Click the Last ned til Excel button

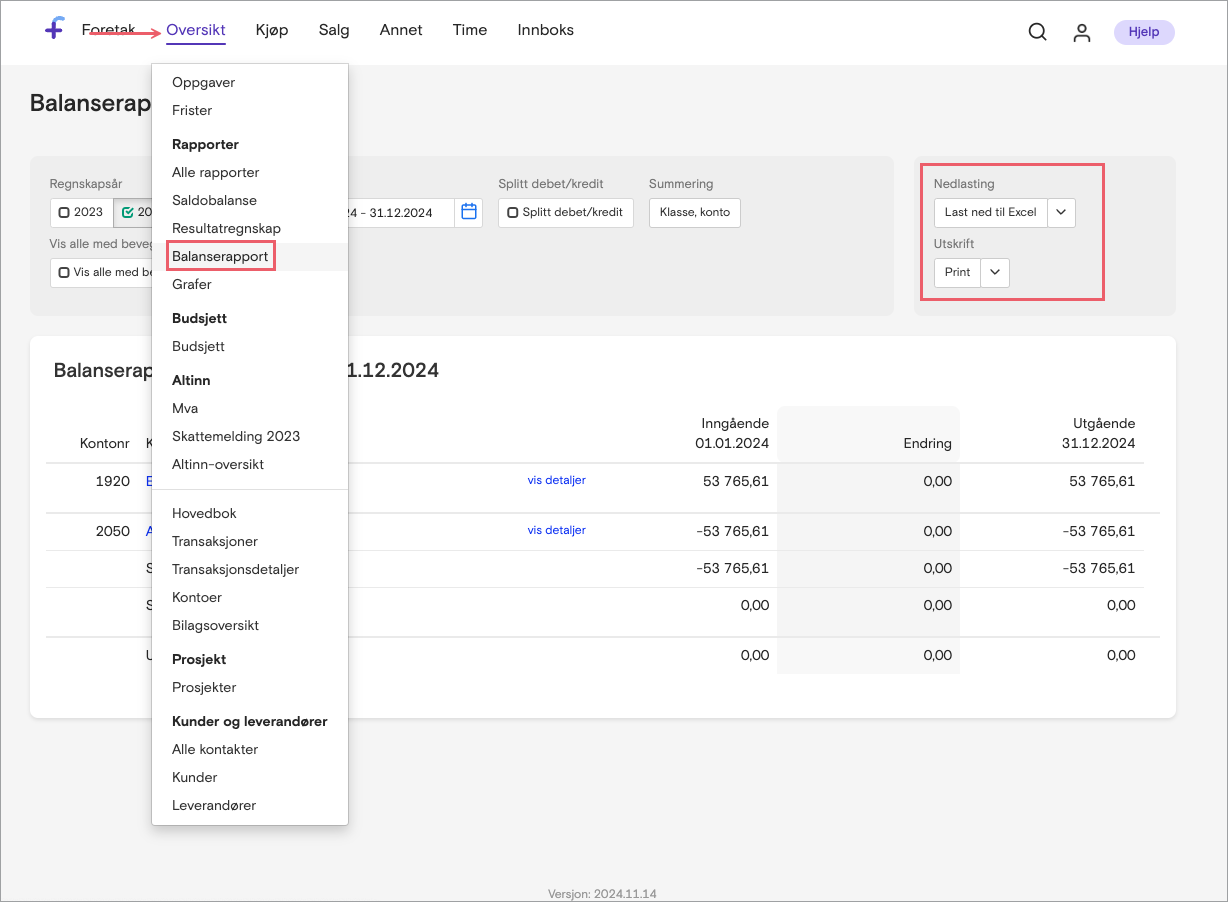pos(991,212)
